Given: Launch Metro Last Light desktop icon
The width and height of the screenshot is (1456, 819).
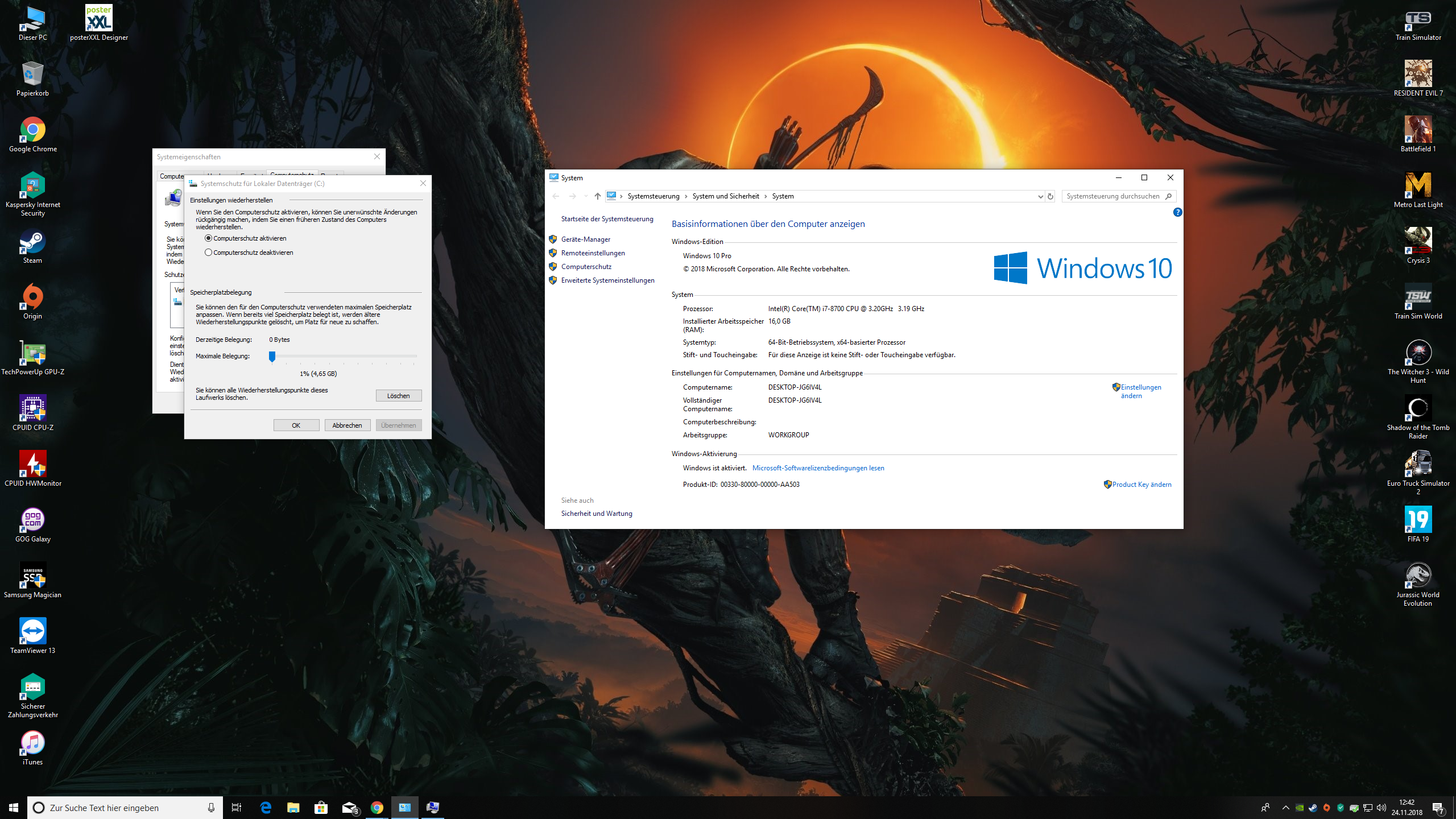Looking at the screenshot, I should (x=1418, y=190).
